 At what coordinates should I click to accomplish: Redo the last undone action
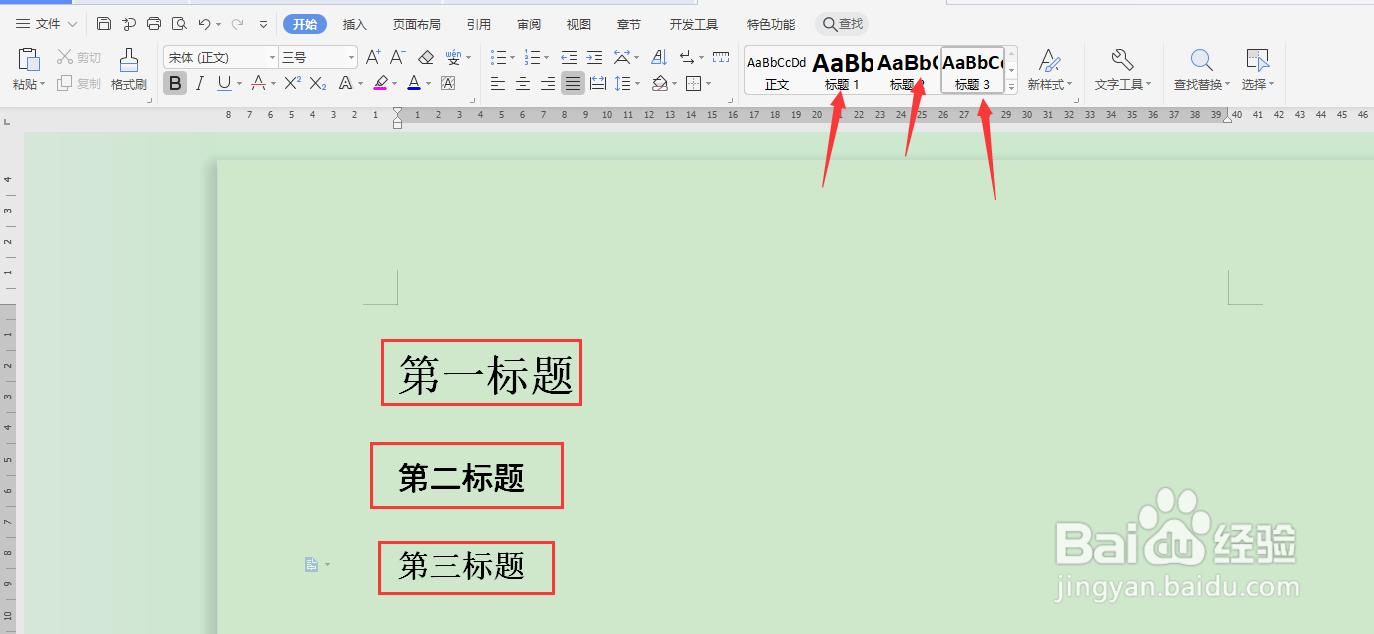pyautogui.click(x=237, y=24)
